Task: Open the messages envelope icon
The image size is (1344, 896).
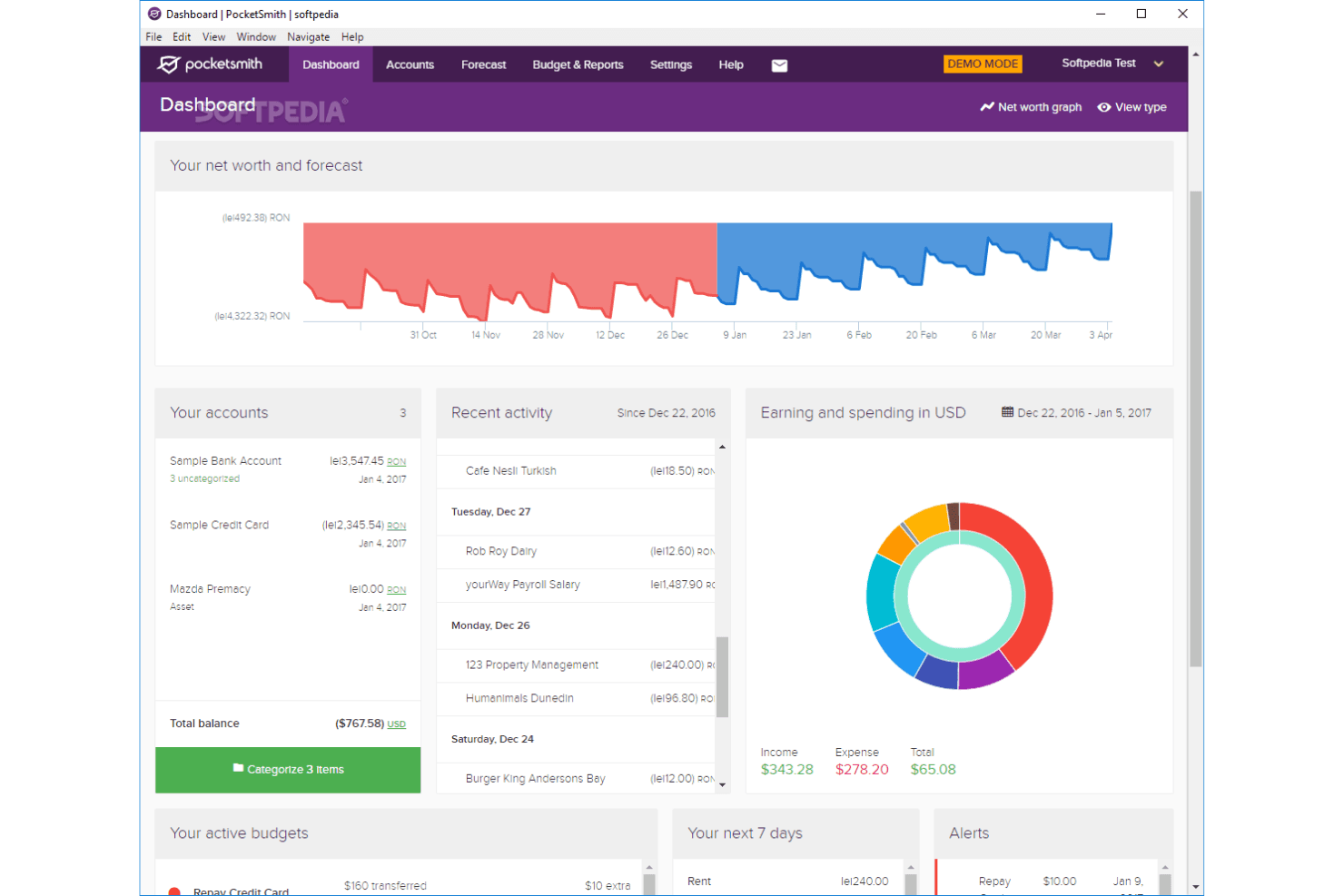Action: (779, 65)
